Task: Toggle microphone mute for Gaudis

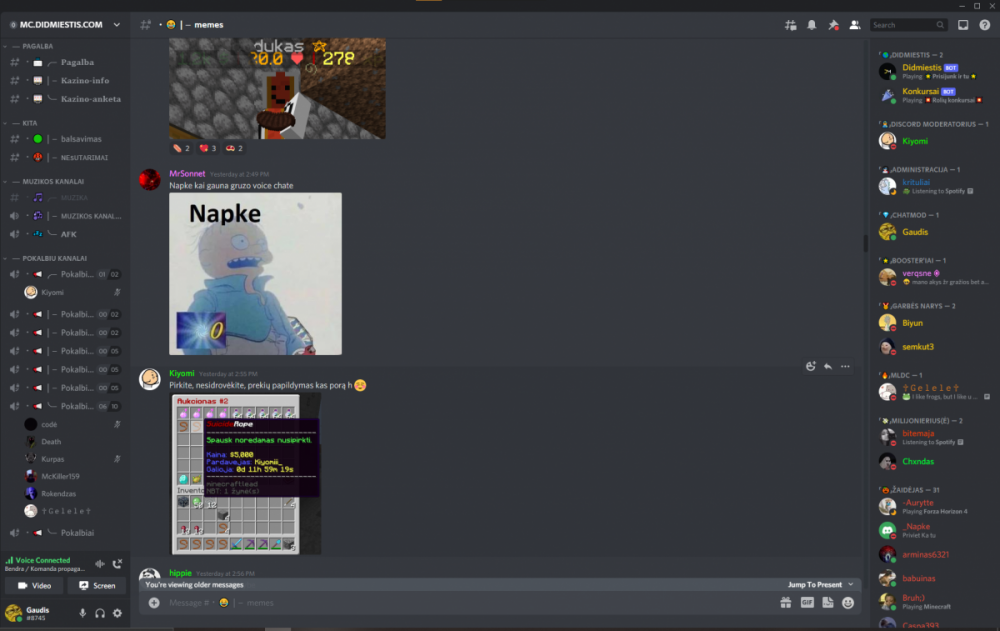Action: tap(83, 613)
